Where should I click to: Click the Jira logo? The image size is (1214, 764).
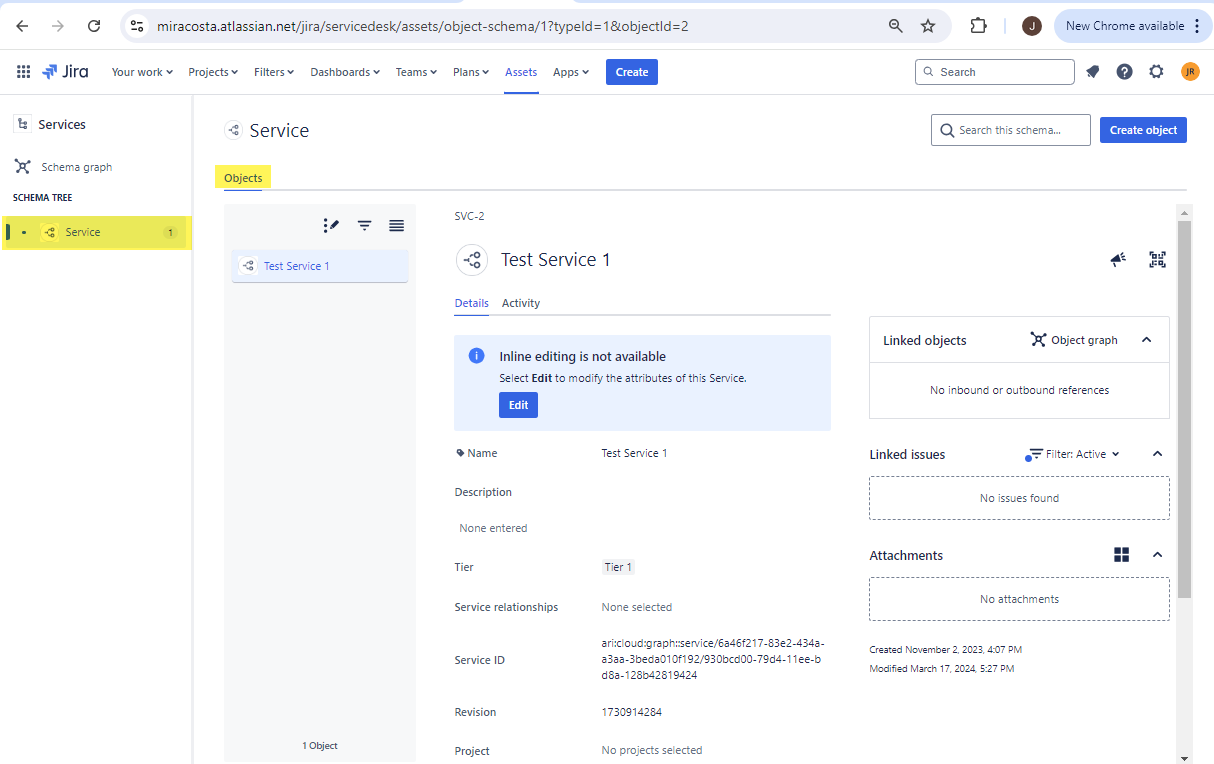click(65, 72)
